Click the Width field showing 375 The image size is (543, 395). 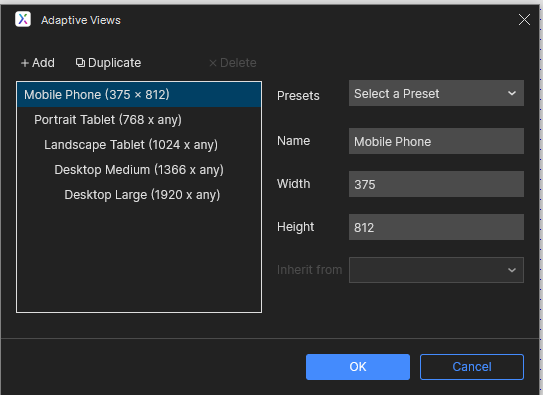coord(436,184)
